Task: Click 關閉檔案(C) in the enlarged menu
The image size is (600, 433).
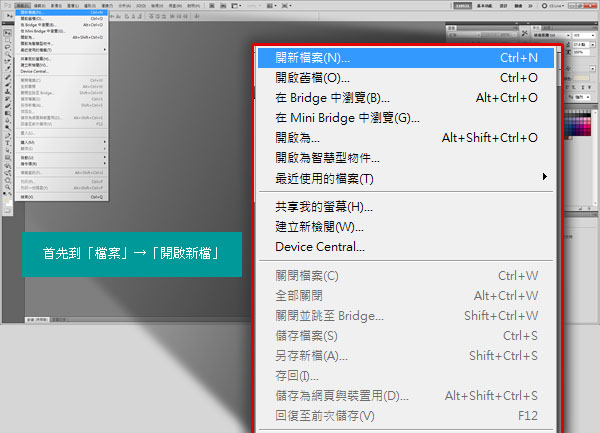Action: 406,276
